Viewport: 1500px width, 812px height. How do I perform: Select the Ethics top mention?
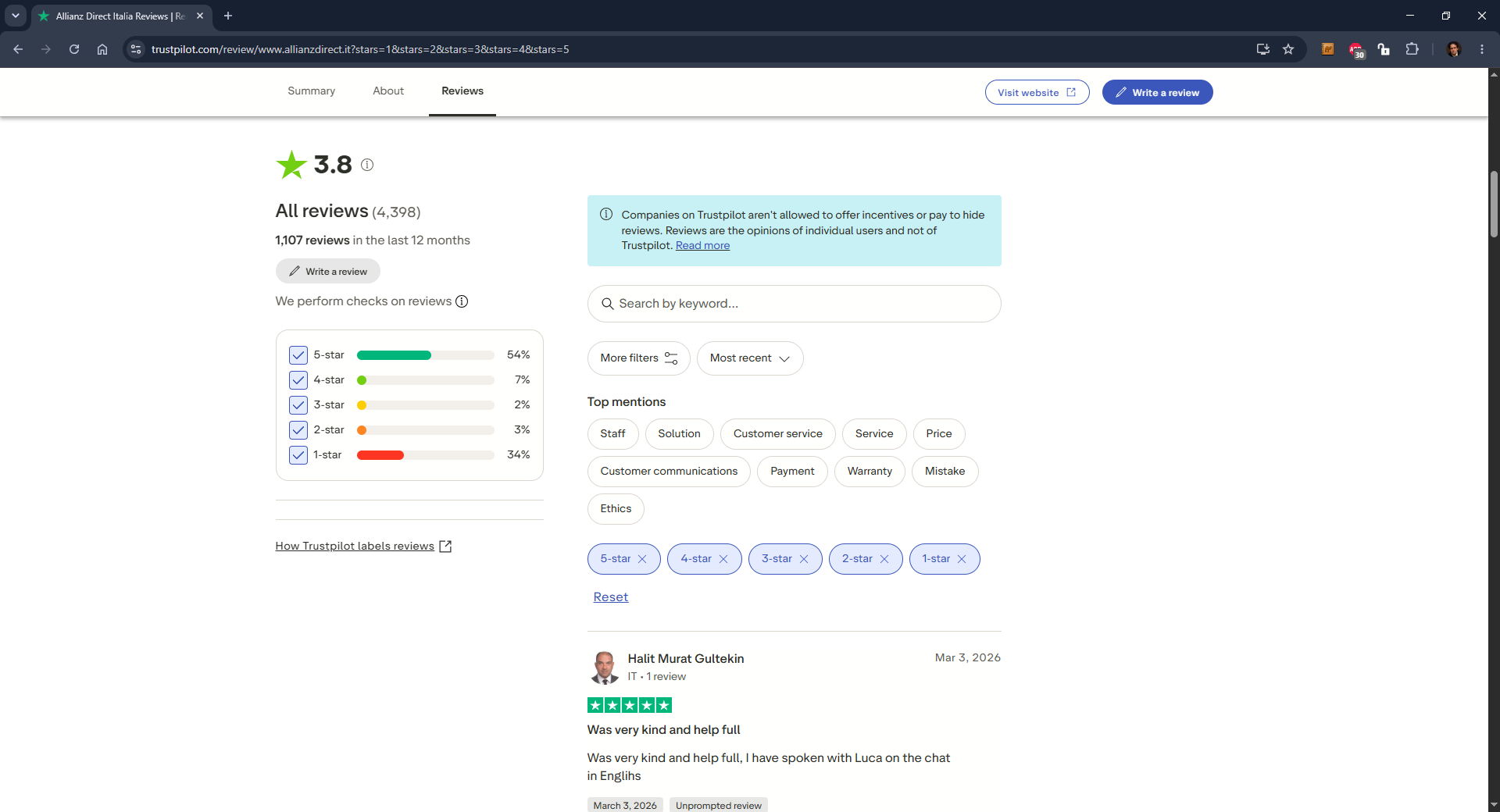616,509
